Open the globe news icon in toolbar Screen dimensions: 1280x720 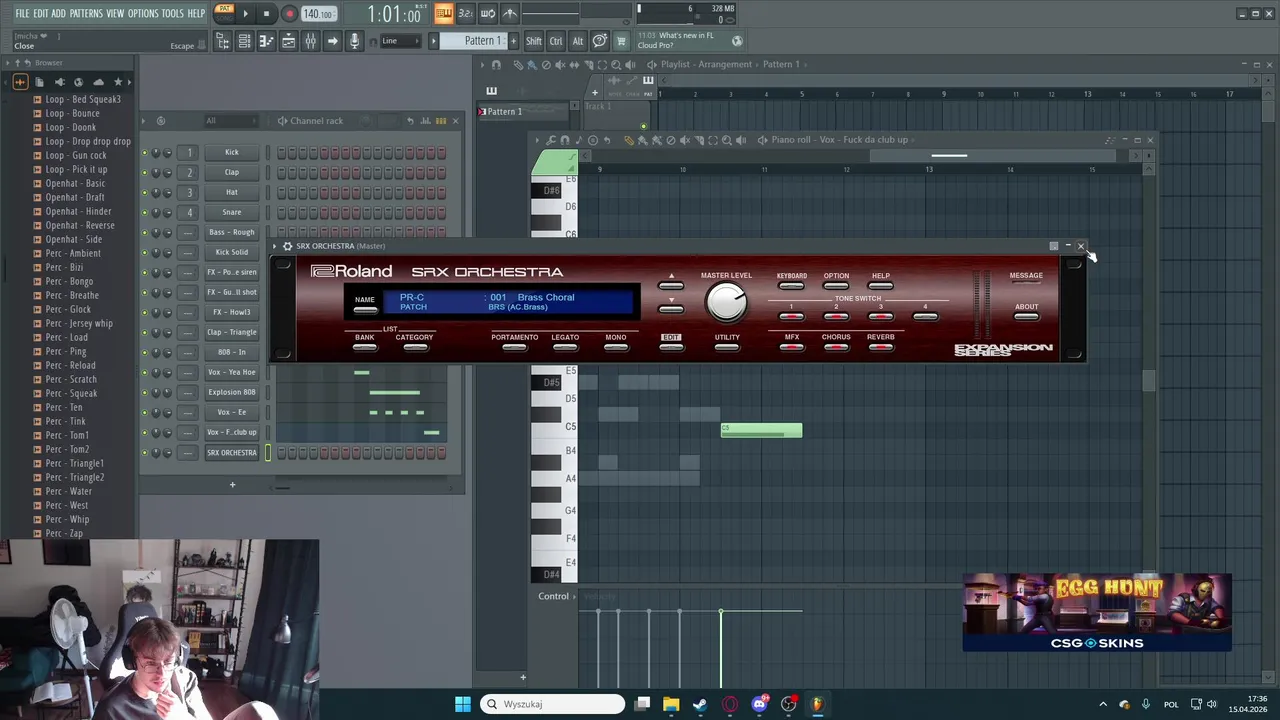[737, 41]
